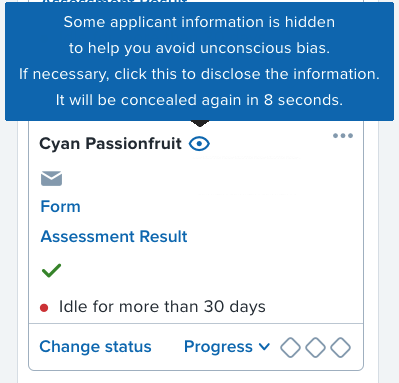The width and height of the screenshot is (399, 383).
Task: Click the applicant name Cyan Passionfruit
Action: (110, 144)
